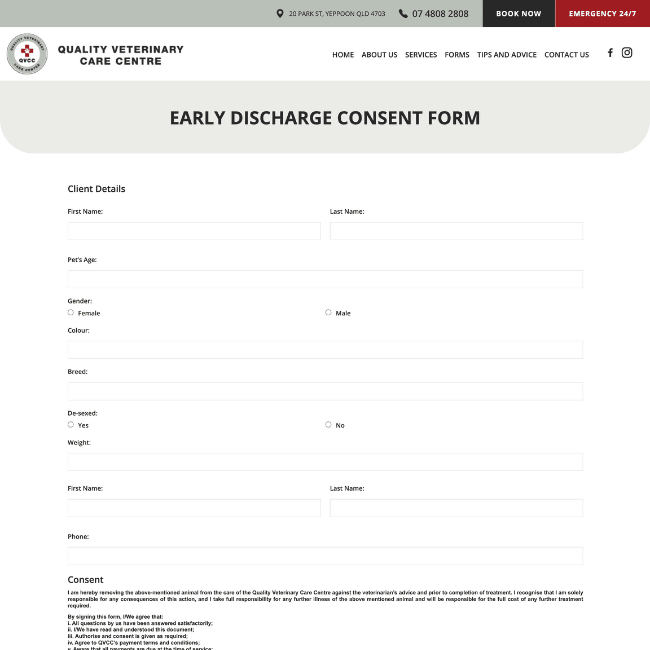Viewport: 650px width, 650px height.
Task: Click the Consent section heading
Action: [x=85, y=580]
